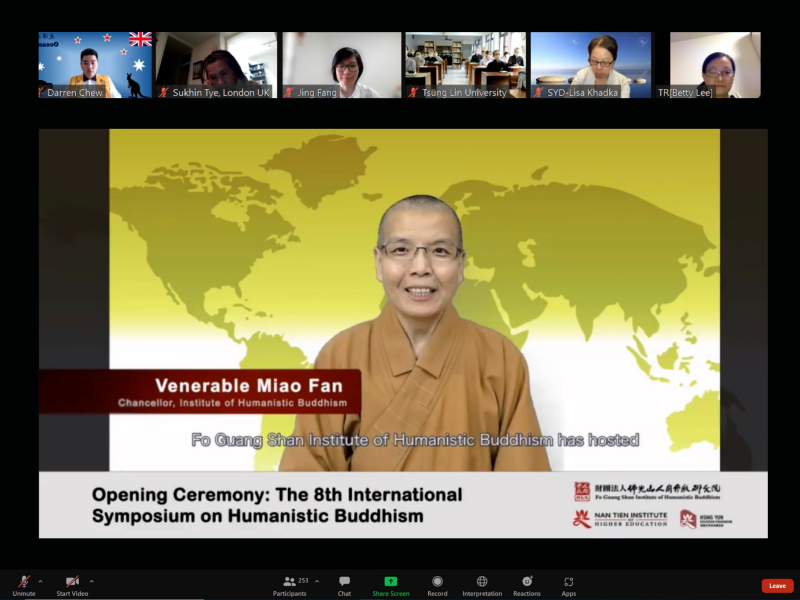Image resolution: width=800 pixels, height=600 pixels.
Task: Select SYD-Lisa Khadka video thumbnail
Action: 591,65
